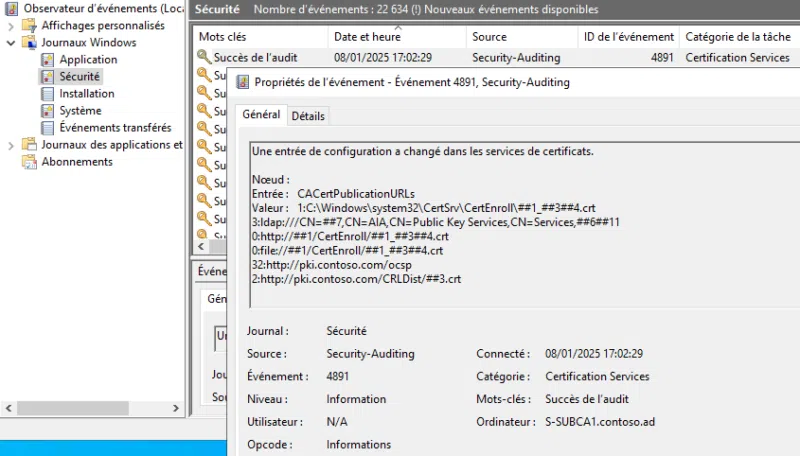Click key icon of the 17:02:29 audit event
This screenshot has height=456, width=800.
coord(204,57)
